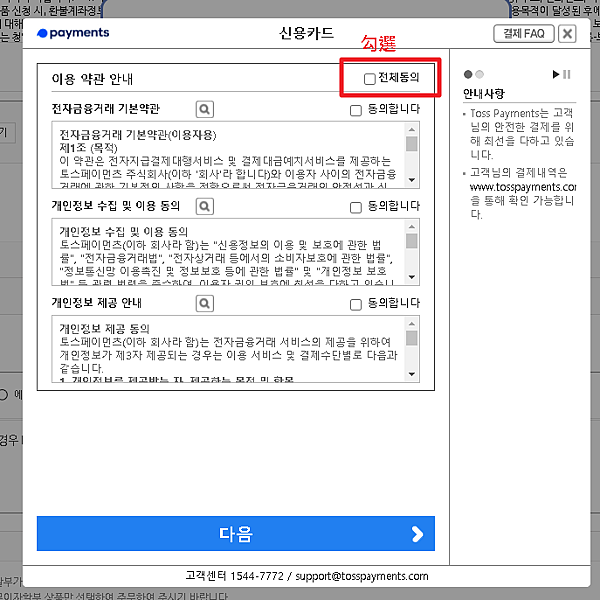
Task: Open magnifier for 전자금융거래 기본약관 terms
Action: [x=205, y=109]
